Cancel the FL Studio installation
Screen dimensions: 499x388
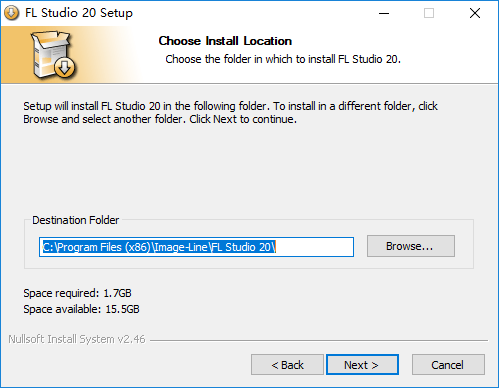[448, 365]
